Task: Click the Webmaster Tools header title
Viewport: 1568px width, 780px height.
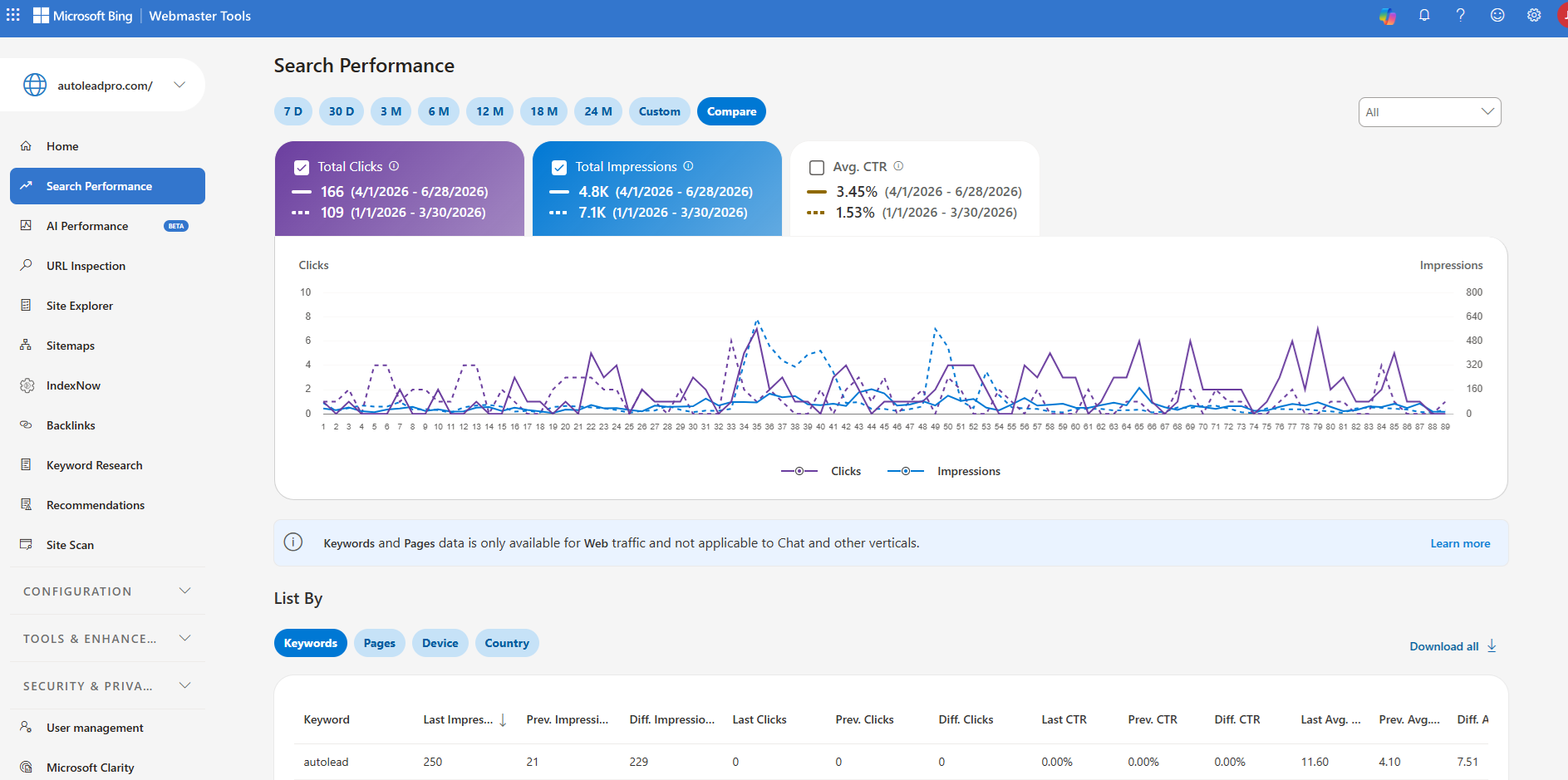Action: pyautogui.click(x=200, y=16)
